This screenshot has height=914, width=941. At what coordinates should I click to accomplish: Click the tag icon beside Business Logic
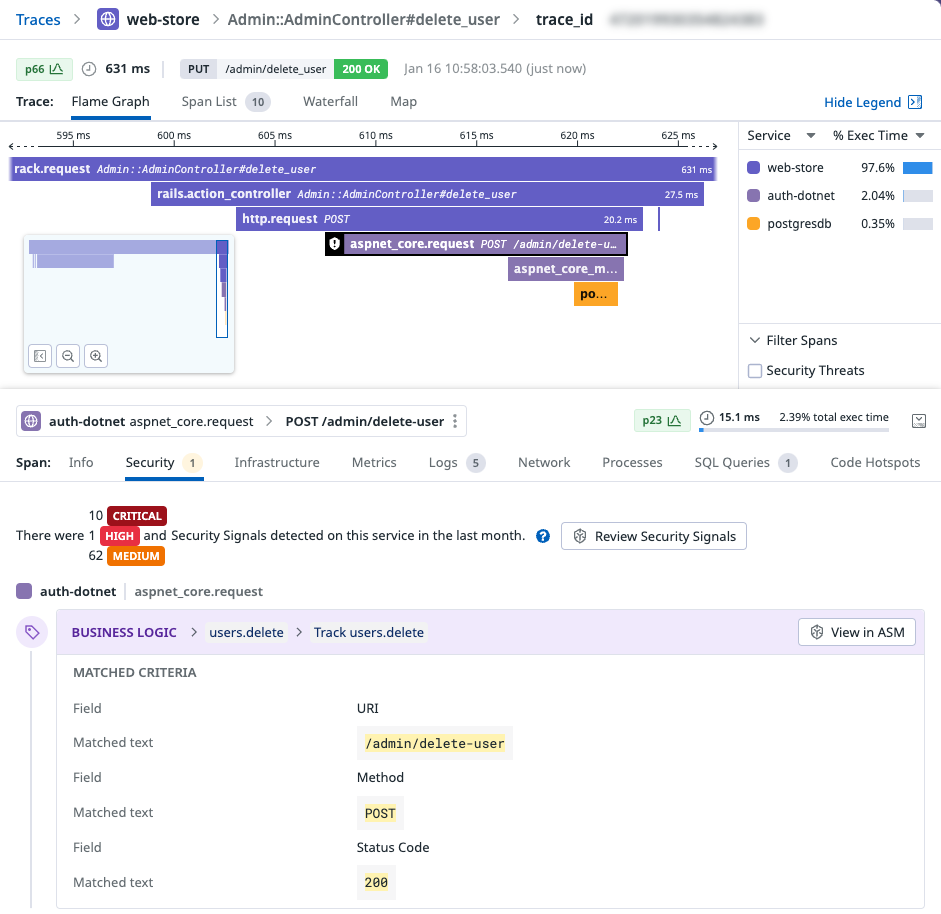coord(32,632)
